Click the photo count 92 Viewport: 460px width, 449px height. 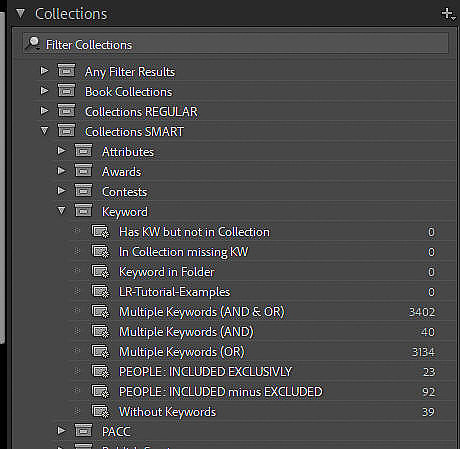coord(429,392)
